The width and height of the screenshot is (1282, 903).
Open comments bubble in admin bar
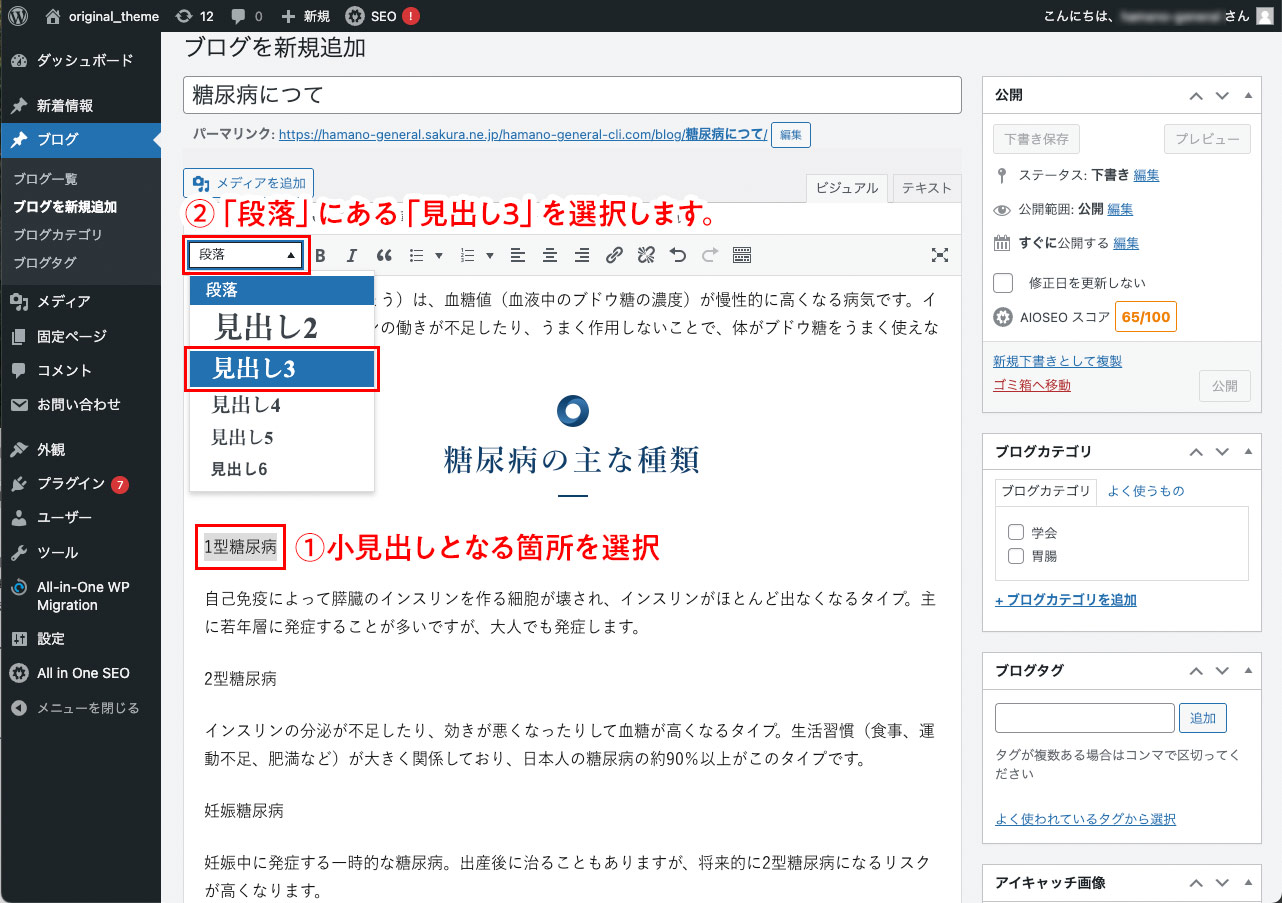click(246, 16)
